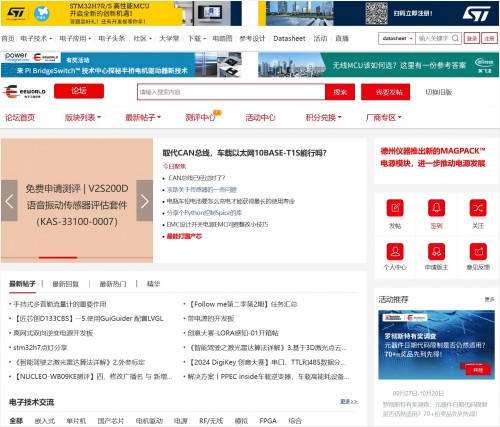
Task: Show the previous carousel slide
Action: [9, 201]
